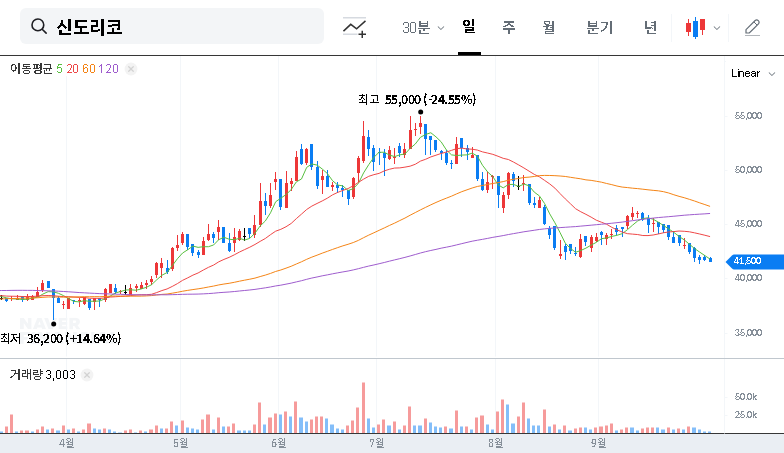Switch to the 월 monthly chart tab
Viewport: 784px width, 453px height.
(549, 27)
